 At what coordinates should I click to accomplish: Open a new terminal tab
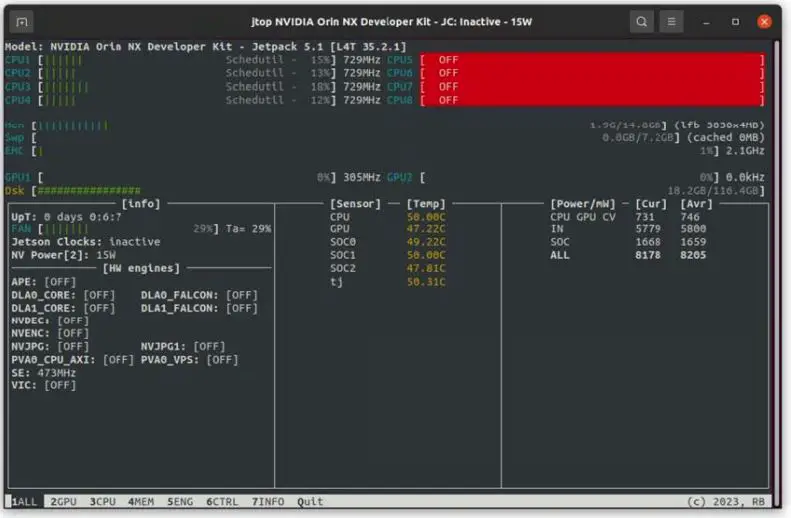pos(22,21)
